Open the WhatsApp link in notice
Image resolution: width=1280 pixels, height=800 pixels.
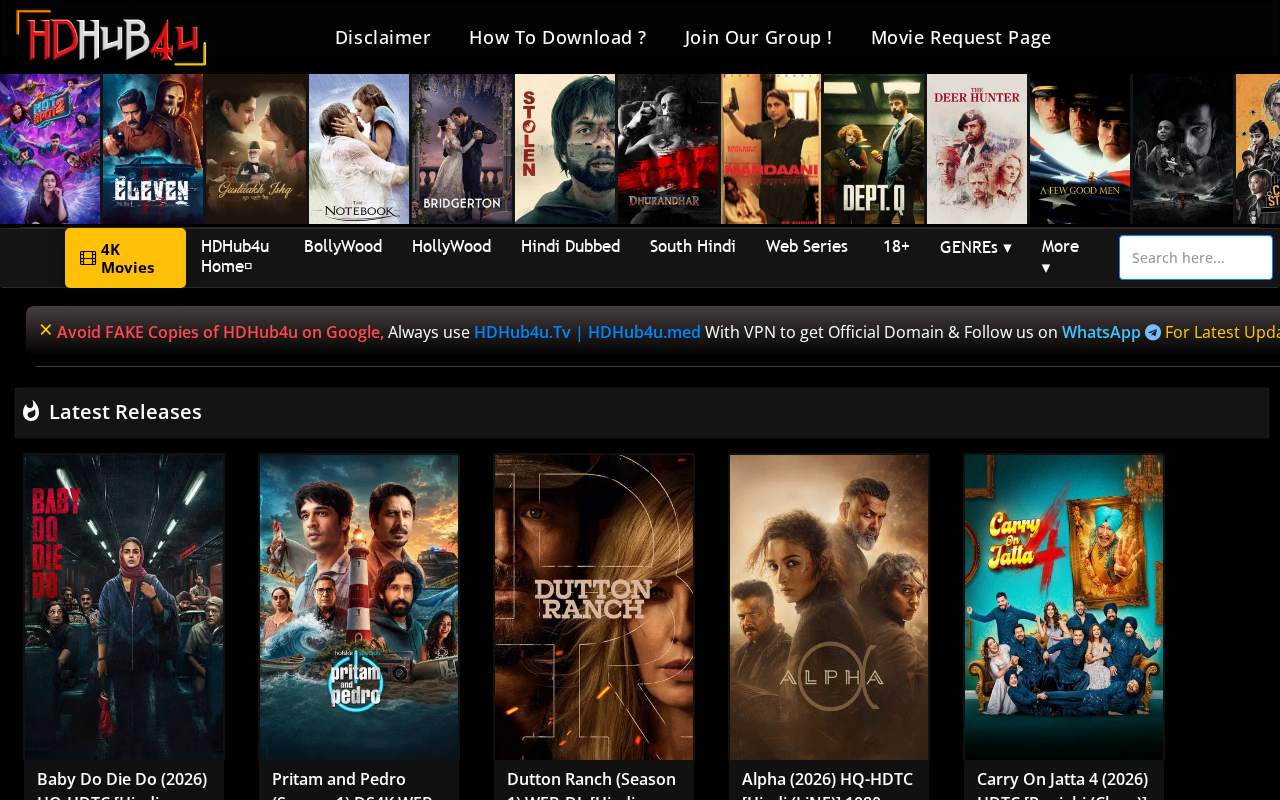click(x=1101, y=332)
